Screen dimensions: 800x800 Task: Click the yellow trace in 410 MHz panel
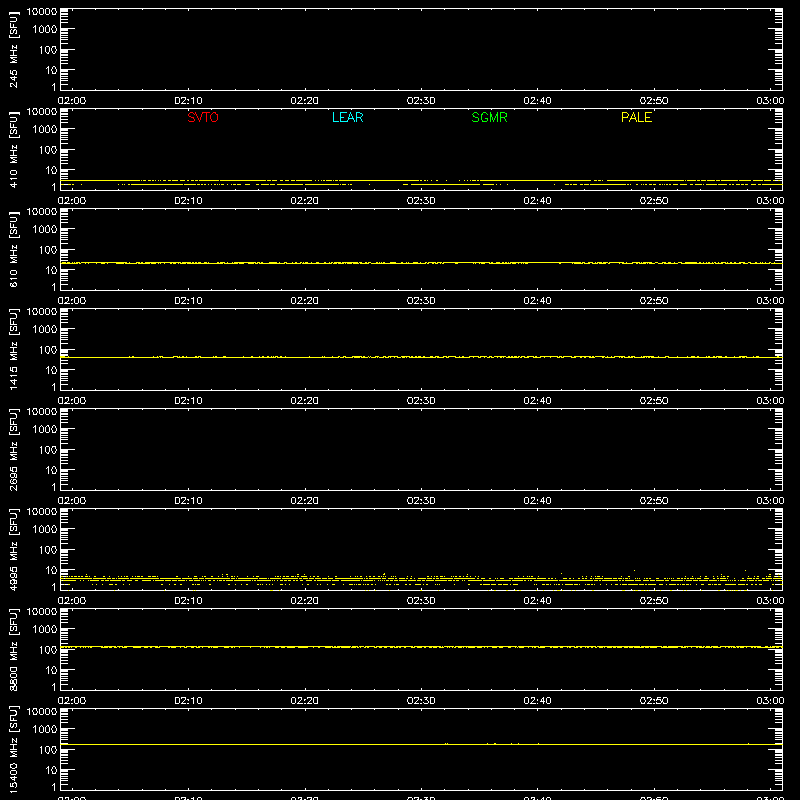(x=421, y=181)
